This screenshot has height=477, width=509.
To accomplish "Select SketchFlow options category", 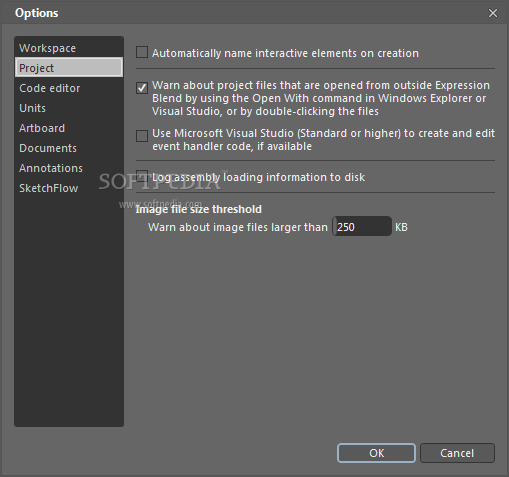I will pyautogui.click(x=69, y=188).
